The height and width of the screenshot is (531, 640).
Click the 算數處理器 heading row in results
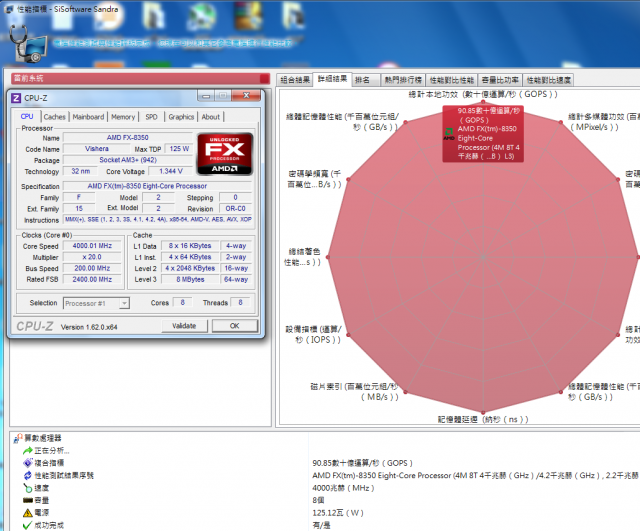point(43,438)
